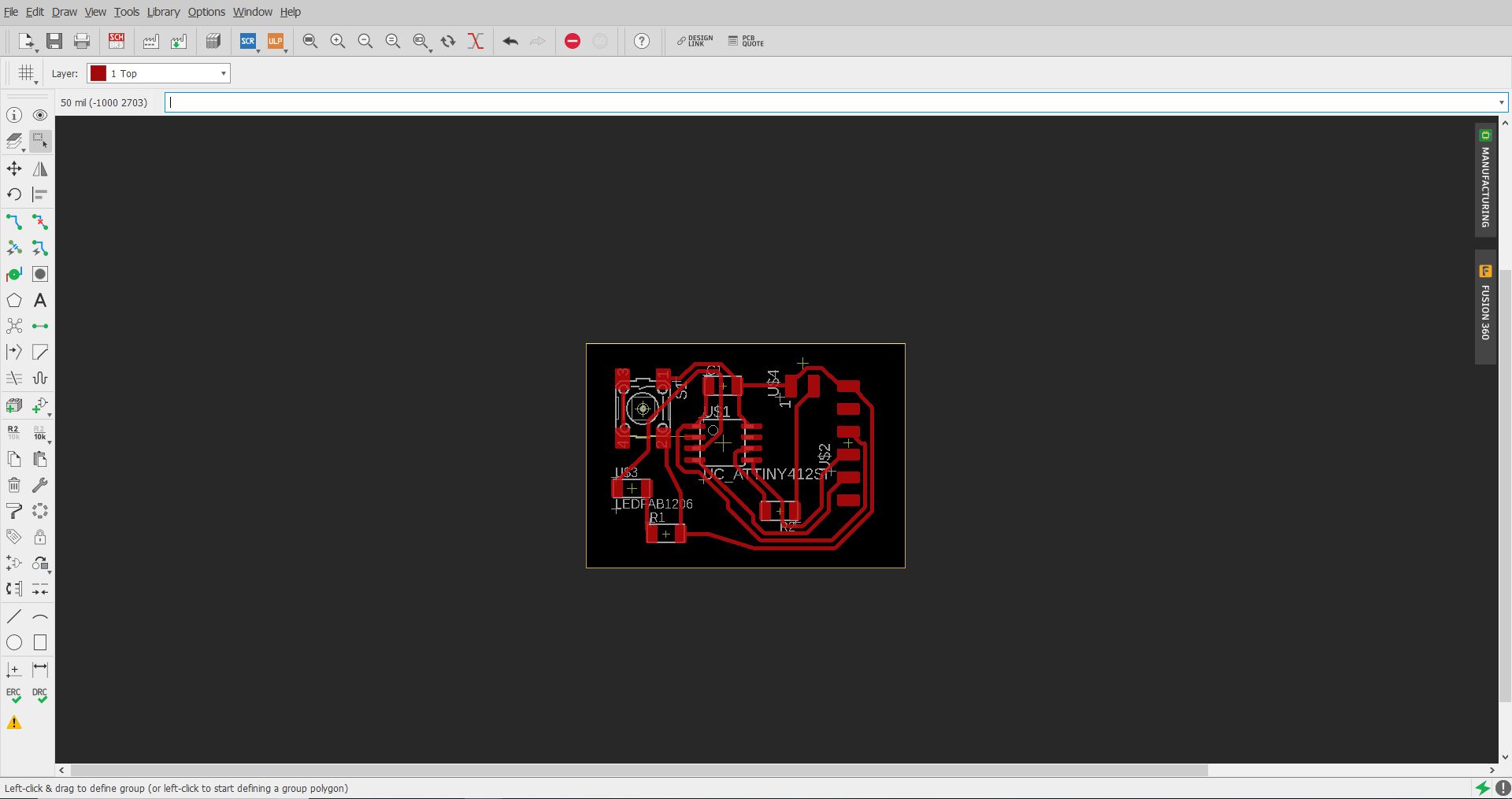Select the Mirror tool

point(40,168)
